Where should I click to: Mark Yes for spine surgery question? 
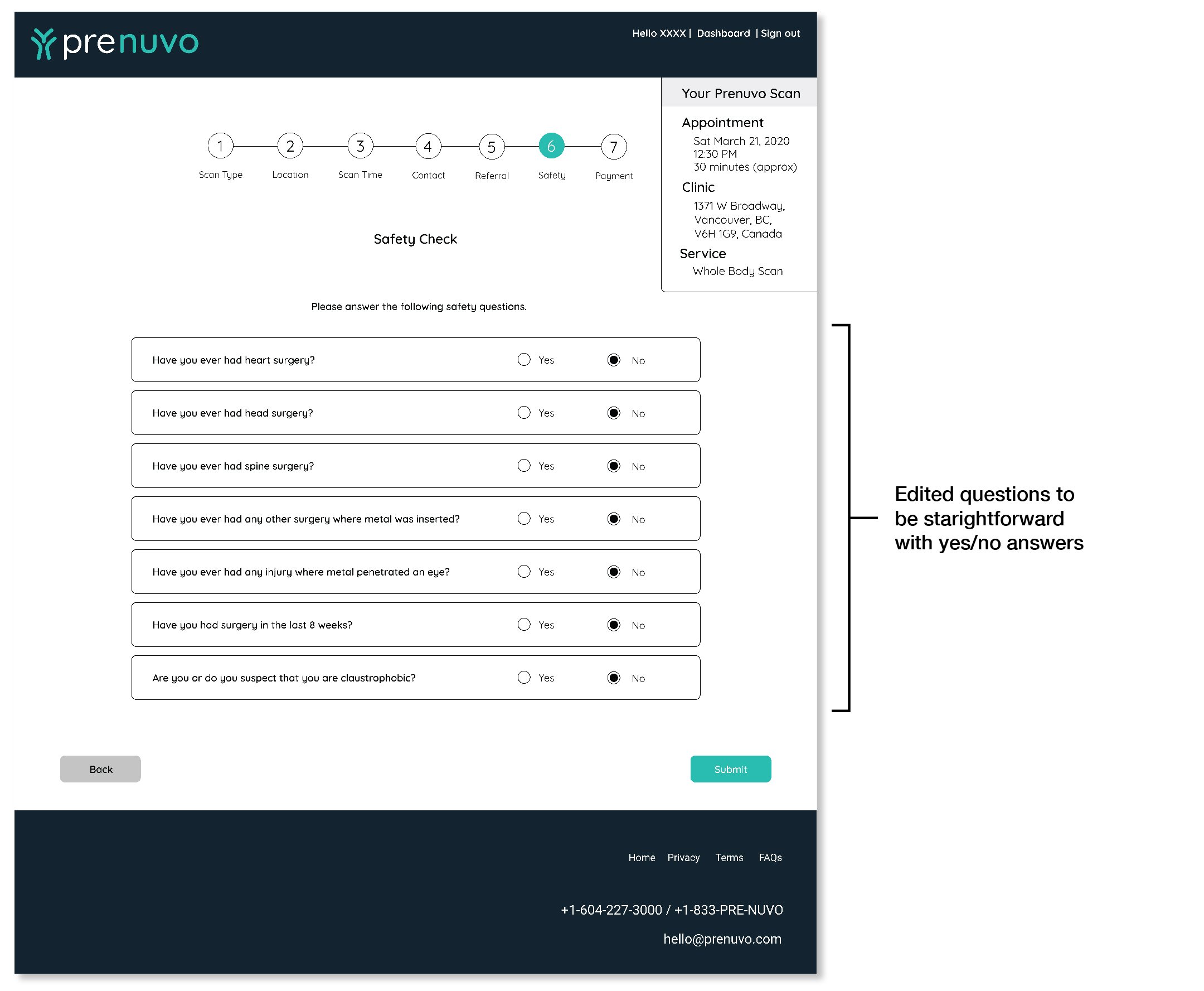(x=523, y=465)
